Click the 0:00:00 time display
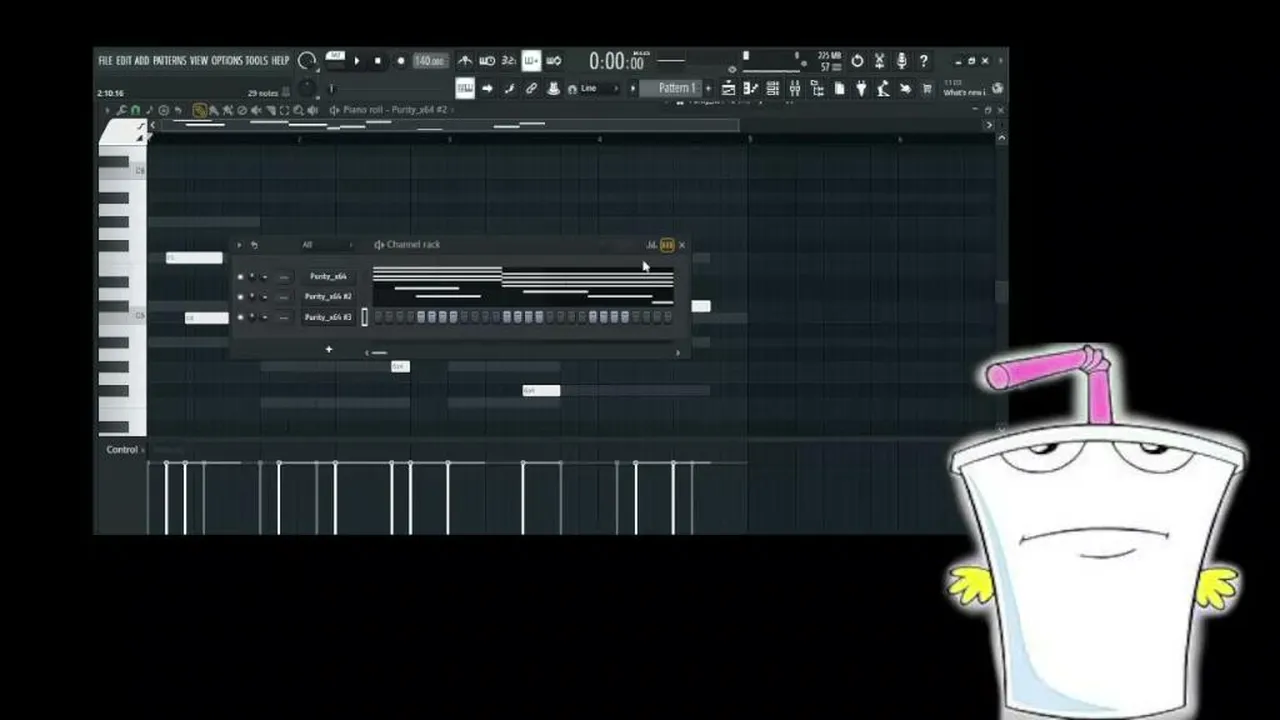 [x=616, y=62]
